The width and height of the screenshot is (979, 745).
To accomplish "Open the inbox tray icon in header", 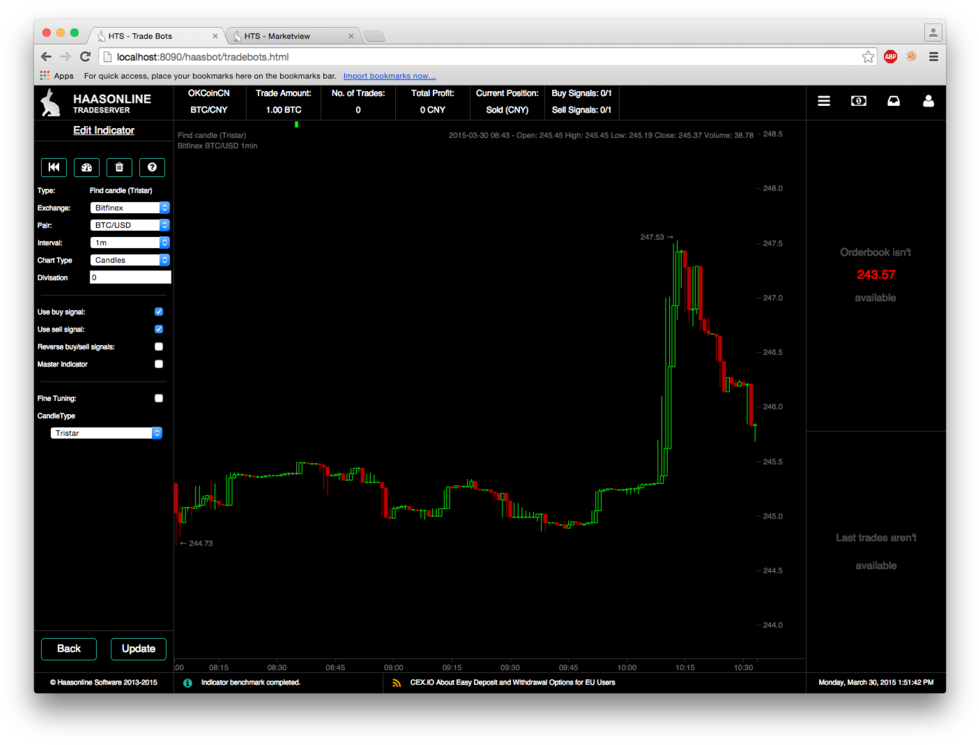I will click(893, 101).
